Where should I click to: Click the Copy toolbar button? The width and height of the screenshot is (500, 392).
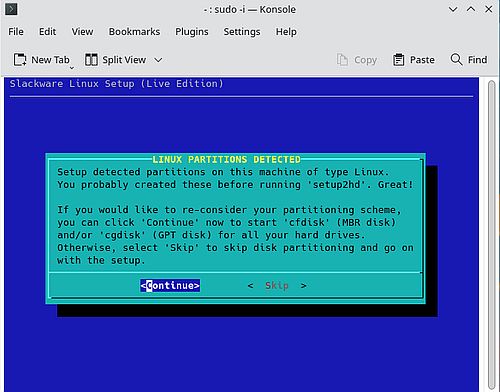point(357,60)
